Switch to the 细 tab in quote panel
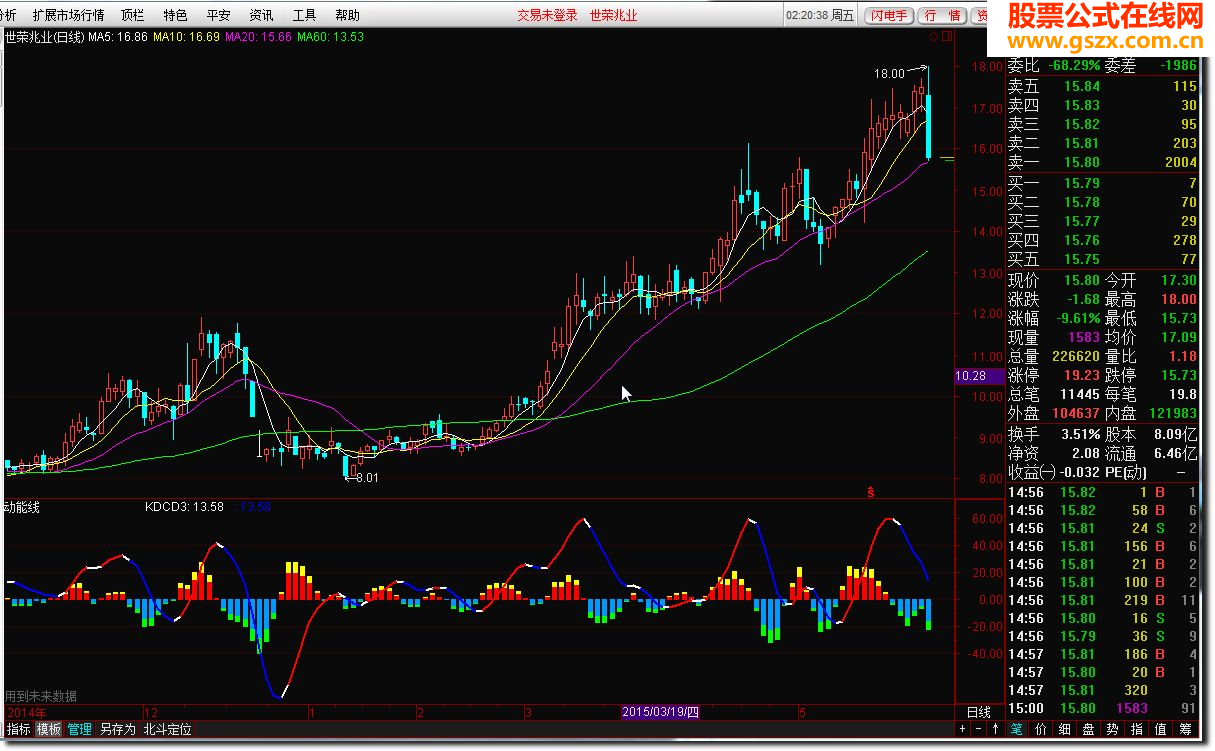This screenshot has height=751, width=1215. 1064,730
